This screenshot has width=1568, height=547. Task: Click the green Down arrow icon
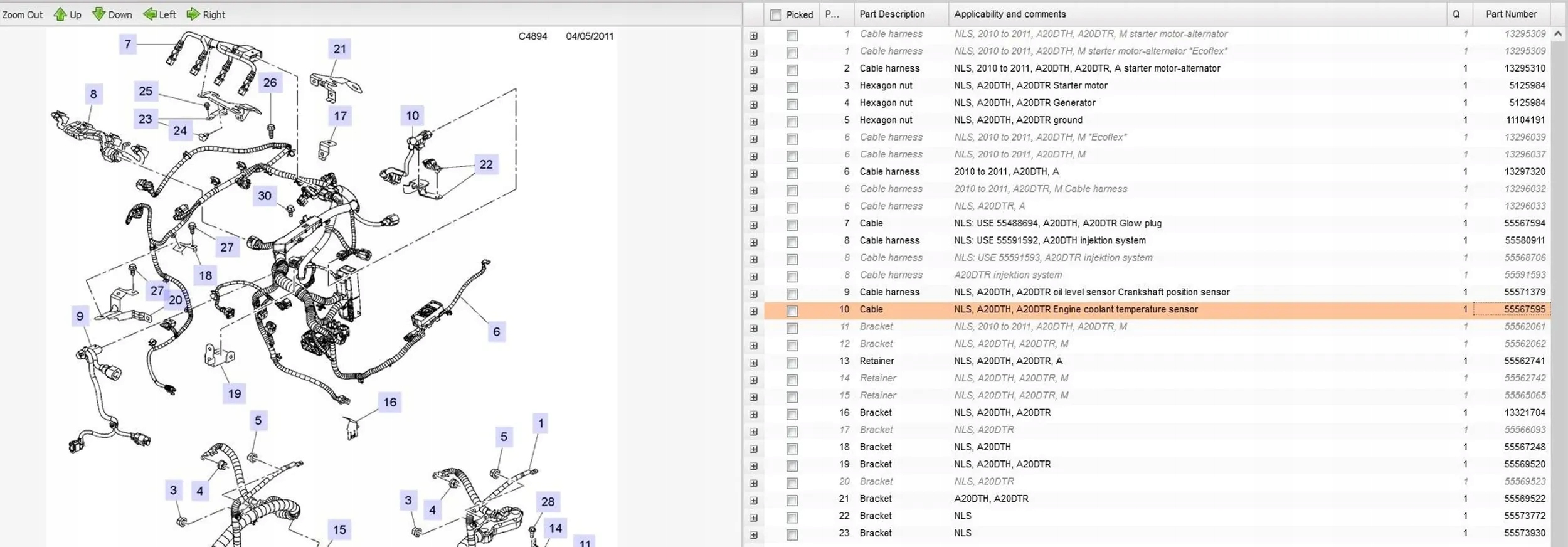(x=99, y=14)
